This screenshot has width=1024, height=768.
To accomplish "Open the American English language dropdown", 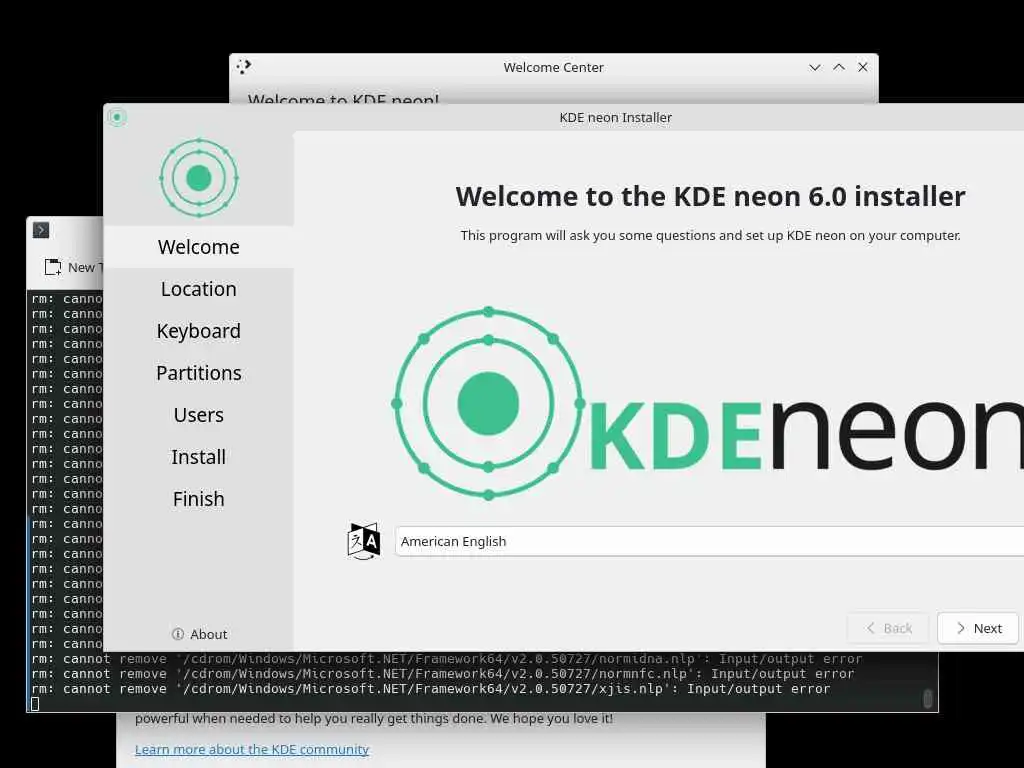I will 709,541.
